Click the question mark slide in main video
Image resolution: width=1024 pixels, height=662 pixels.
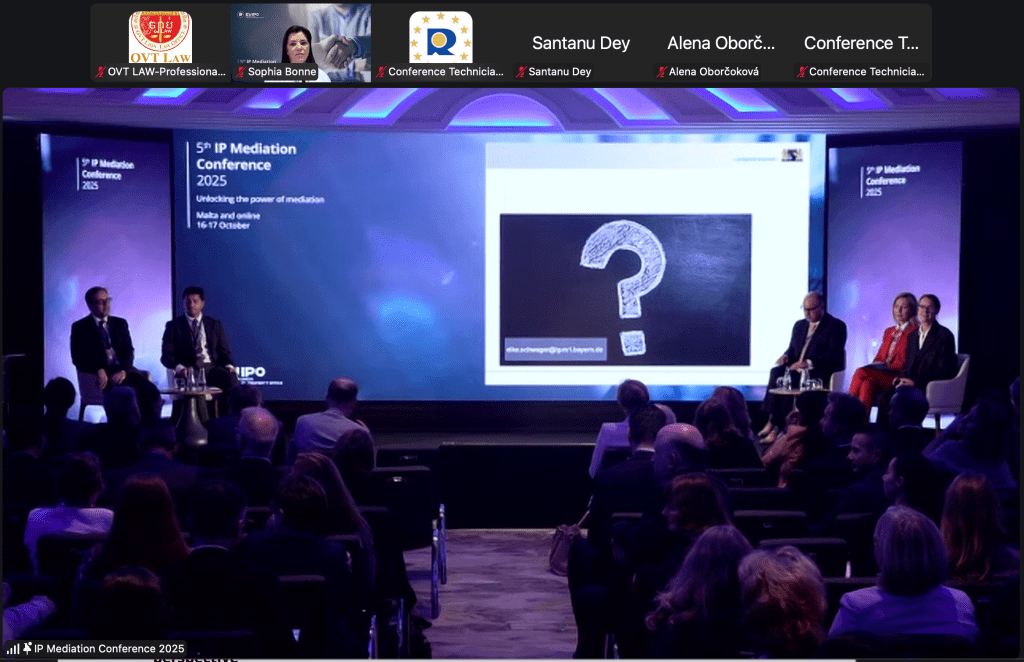pos(625,288)
